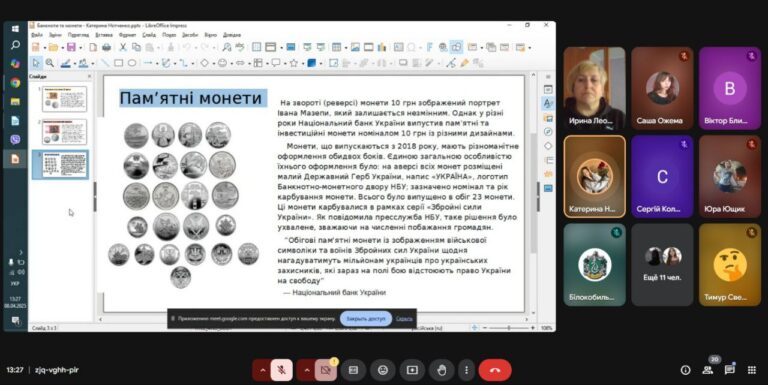
Task: Open camera options chevron in Meet
Action: pos(306,370)
